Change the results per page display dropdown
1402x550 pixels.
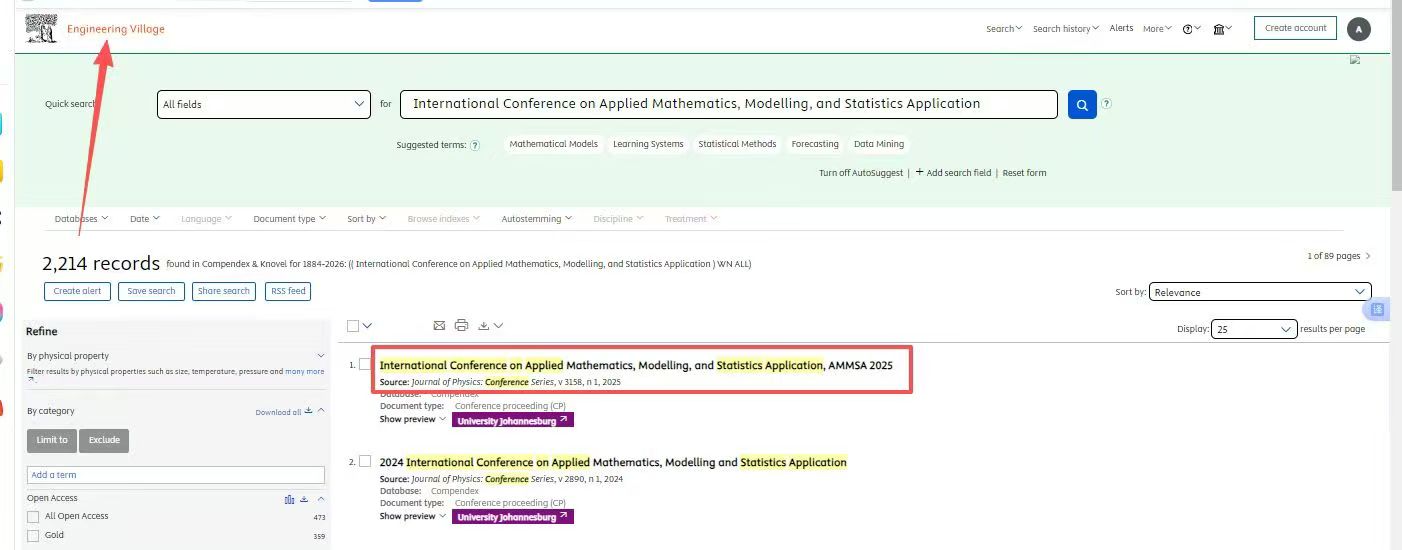click(1253, 329)
